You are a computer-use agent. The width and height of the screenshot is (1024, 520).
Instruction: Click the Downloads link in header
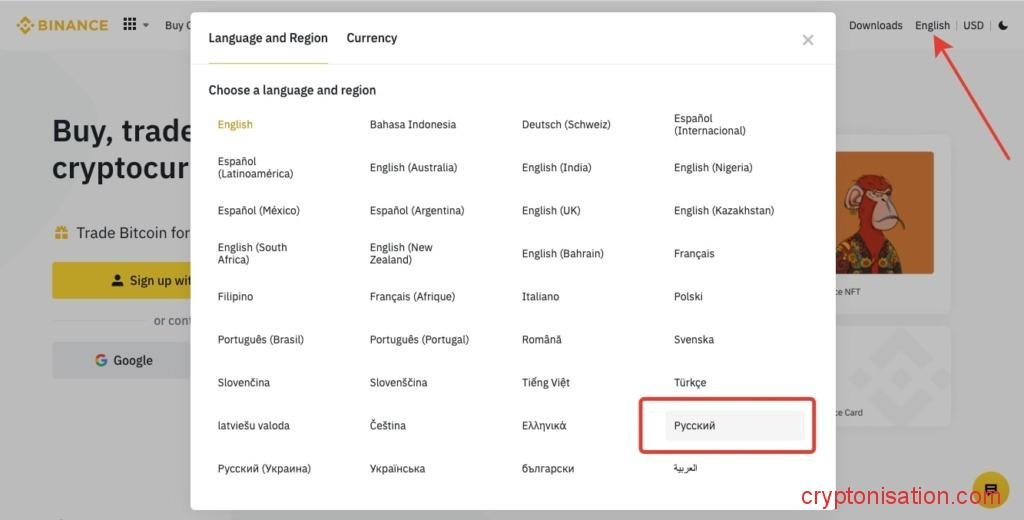click(x=875, y=26)
